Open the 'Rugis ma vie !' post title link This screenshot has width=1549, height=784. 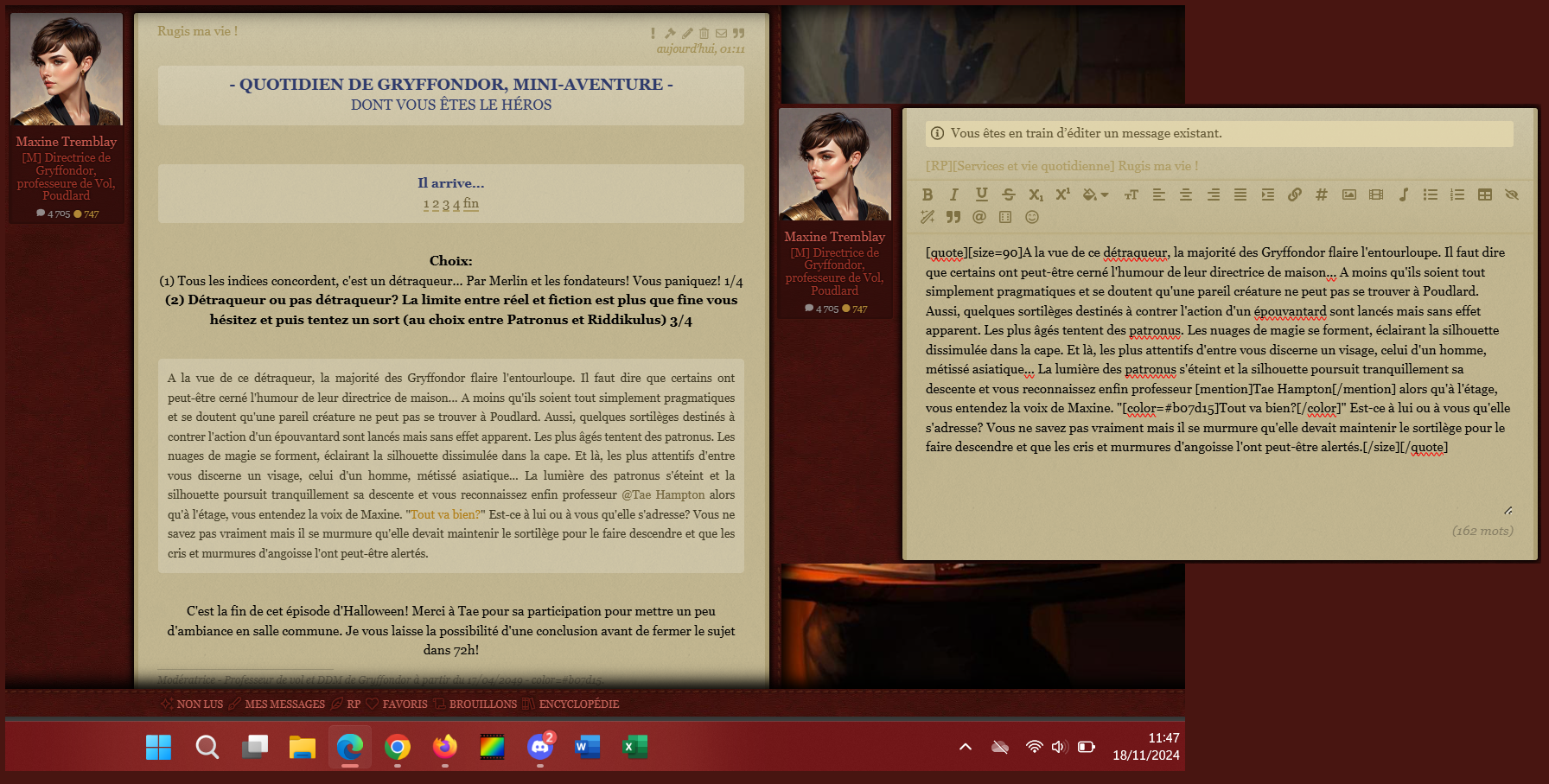tap(197, 31)
